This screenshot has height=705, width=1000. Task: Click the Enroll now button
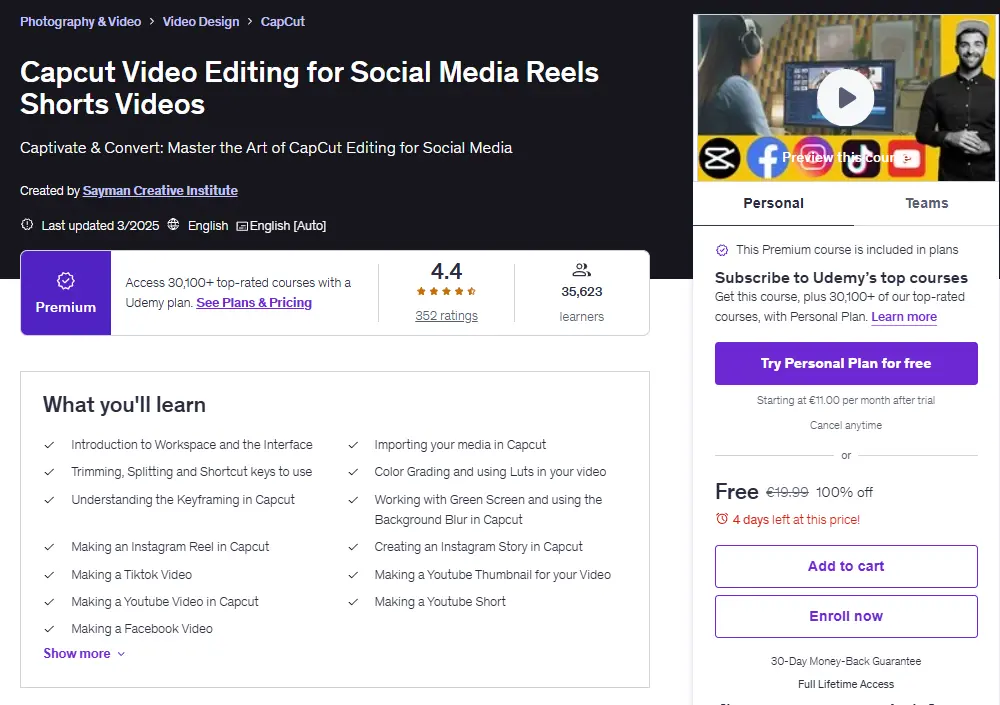point(846,616)
